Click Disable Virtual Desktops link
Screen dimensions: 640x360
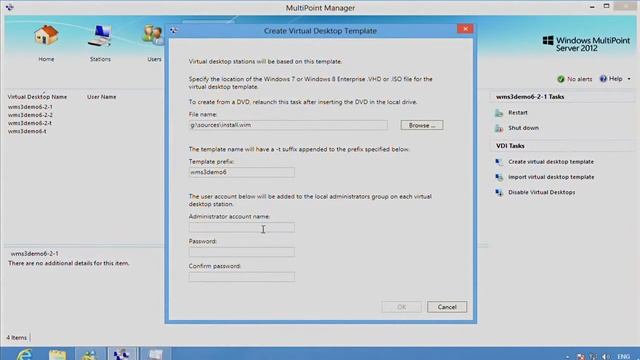[542, 192]
